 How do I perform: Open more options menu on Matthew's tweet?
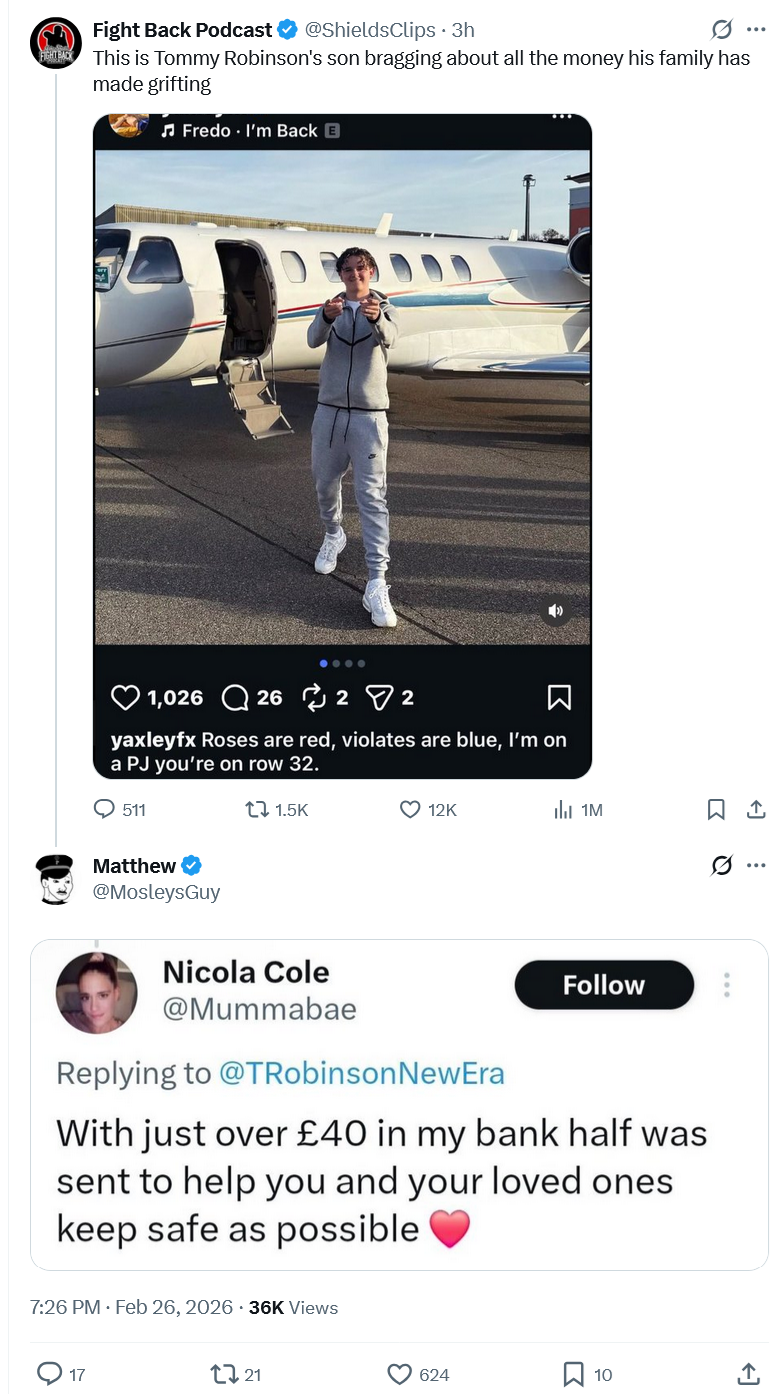[756, 866]
